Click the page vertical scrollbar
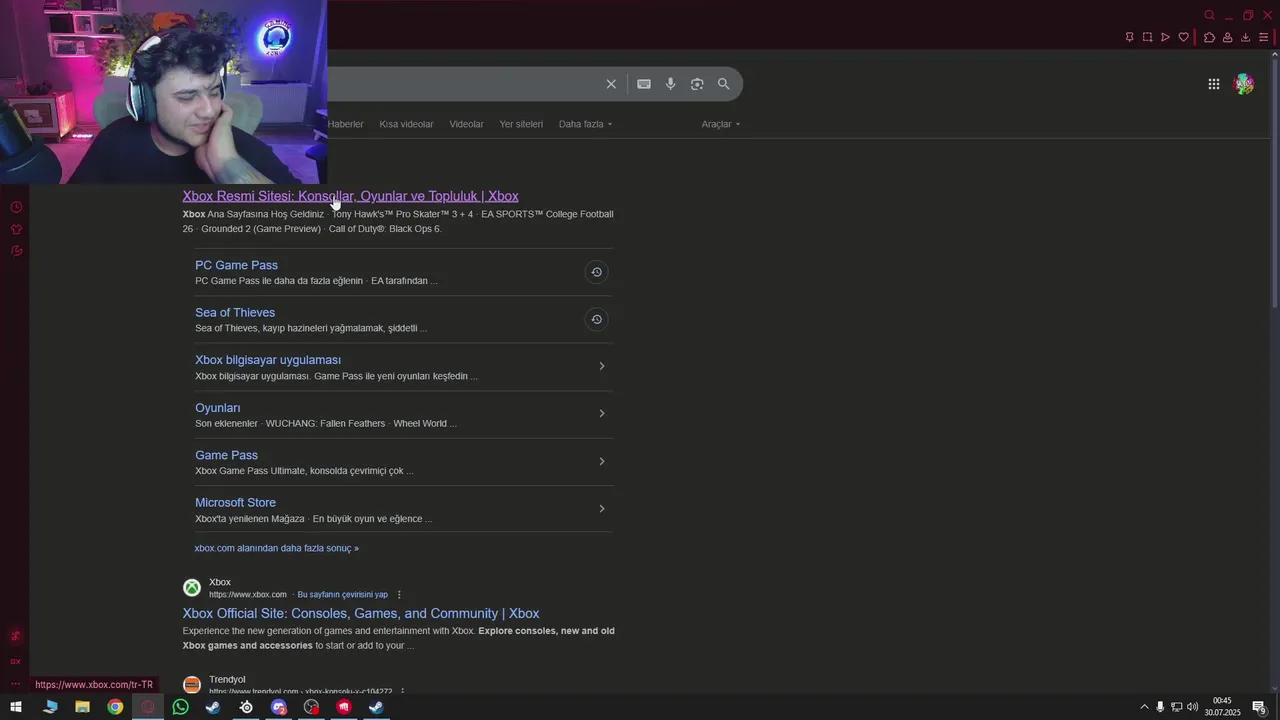 1275,185
